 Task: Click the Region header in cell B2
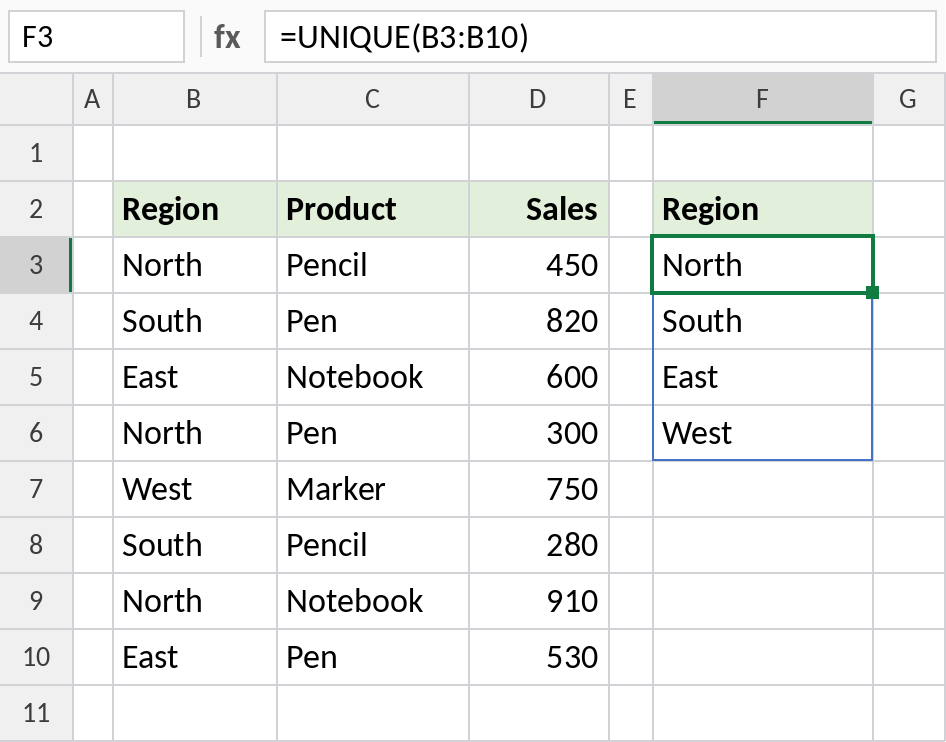195,209
